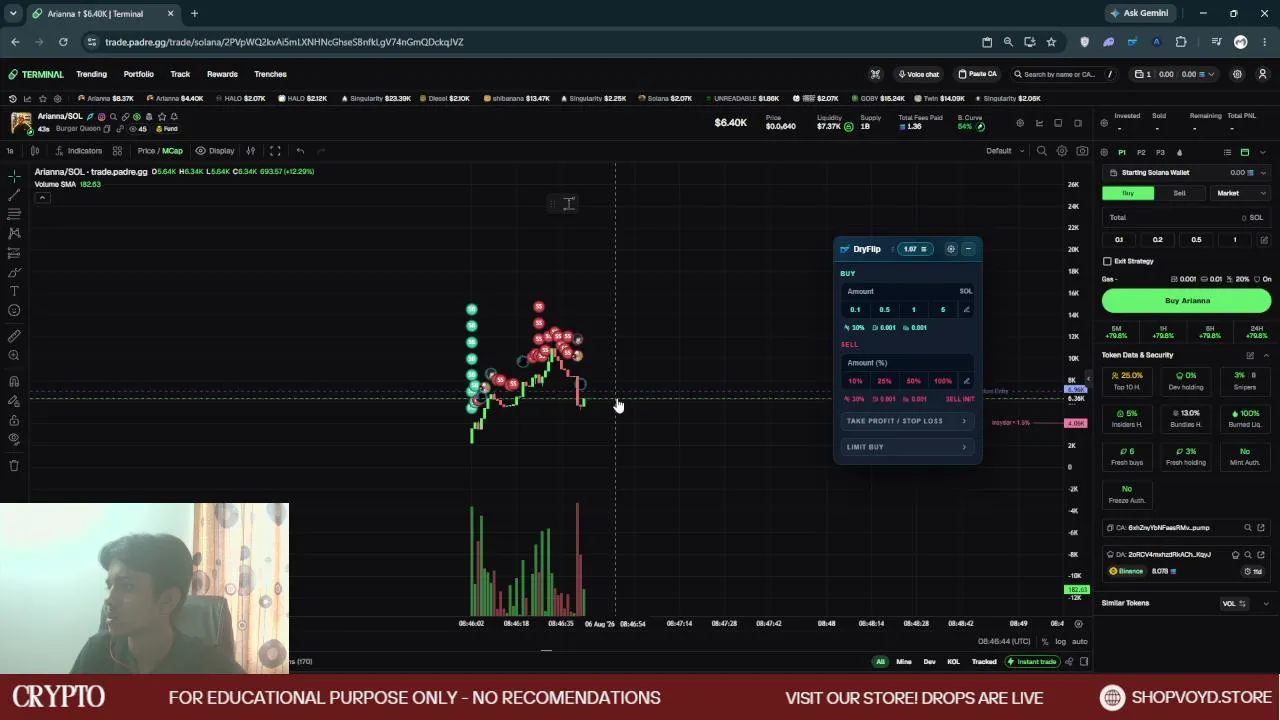The height and width of the screenshot is (720, 1280).
Task: Toggle Instant trade button
Action: tap(1032, 662)
